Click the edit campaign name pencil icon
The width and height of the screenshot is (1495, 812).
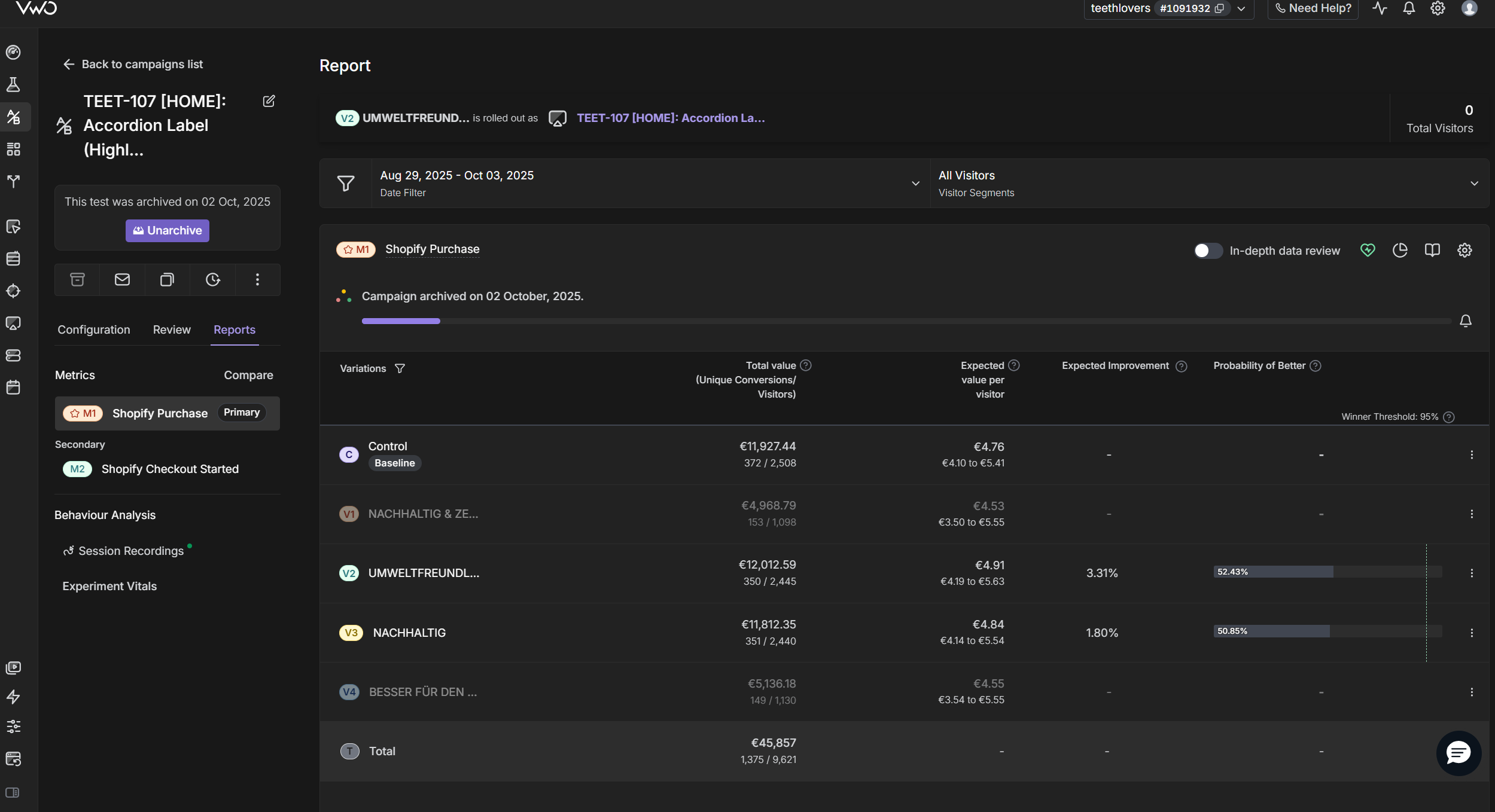pos(269,101)
